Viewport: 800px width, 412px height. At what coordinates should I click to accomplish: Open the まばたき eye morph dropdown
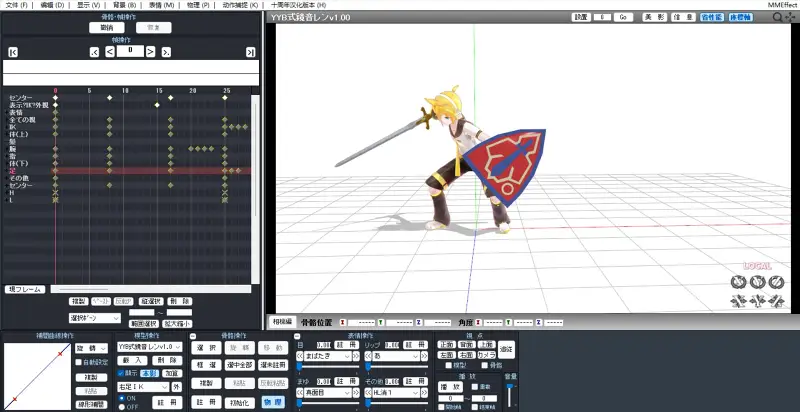328,356
